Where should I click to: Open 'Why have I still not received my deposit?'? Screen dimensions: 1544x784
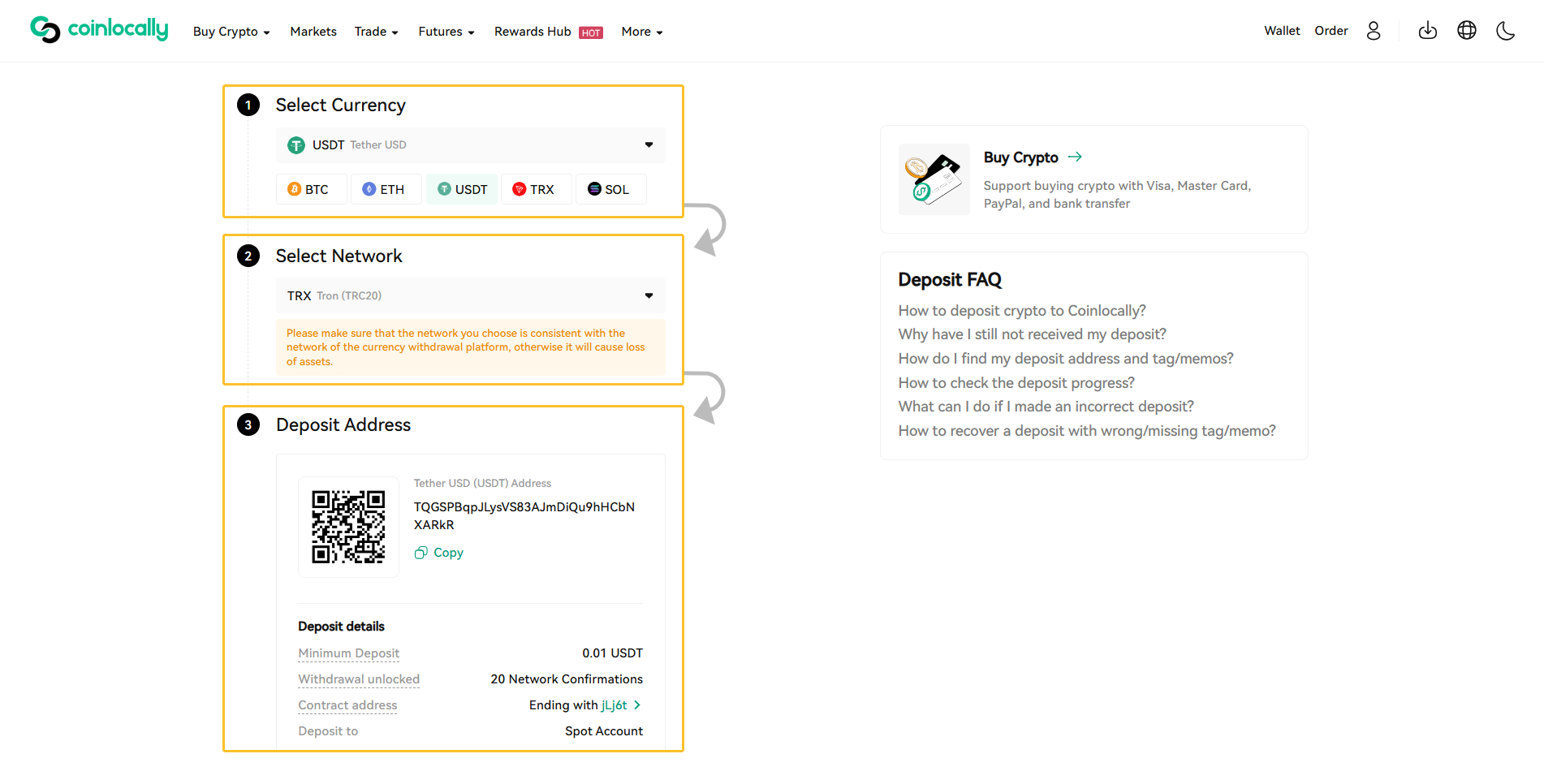(x=1033, y=334)
